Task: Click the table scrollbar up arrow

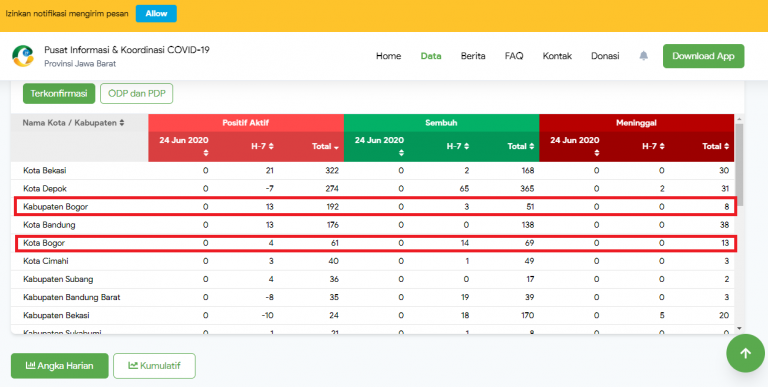Action: coord(739,119)
